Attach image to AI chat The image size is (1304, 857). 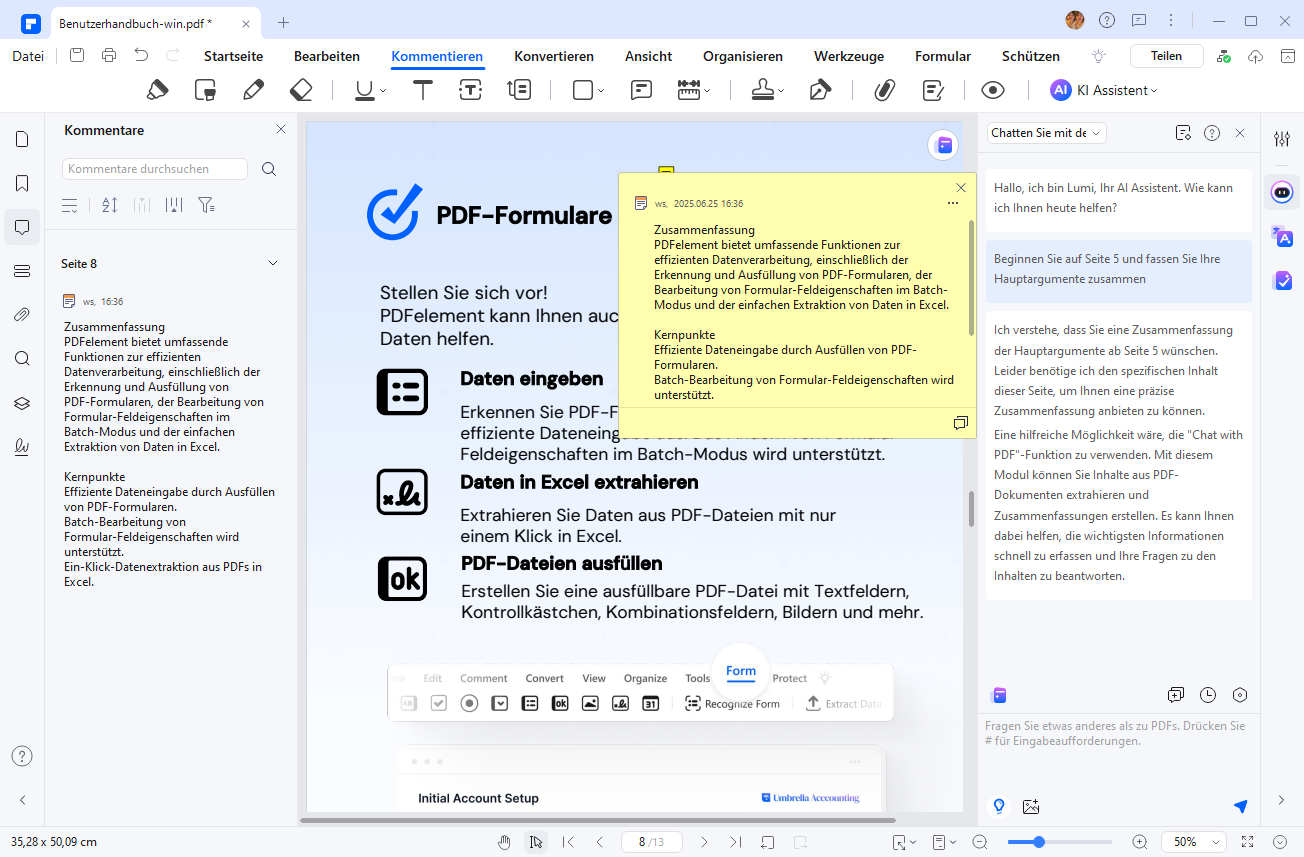(1031, 806)
